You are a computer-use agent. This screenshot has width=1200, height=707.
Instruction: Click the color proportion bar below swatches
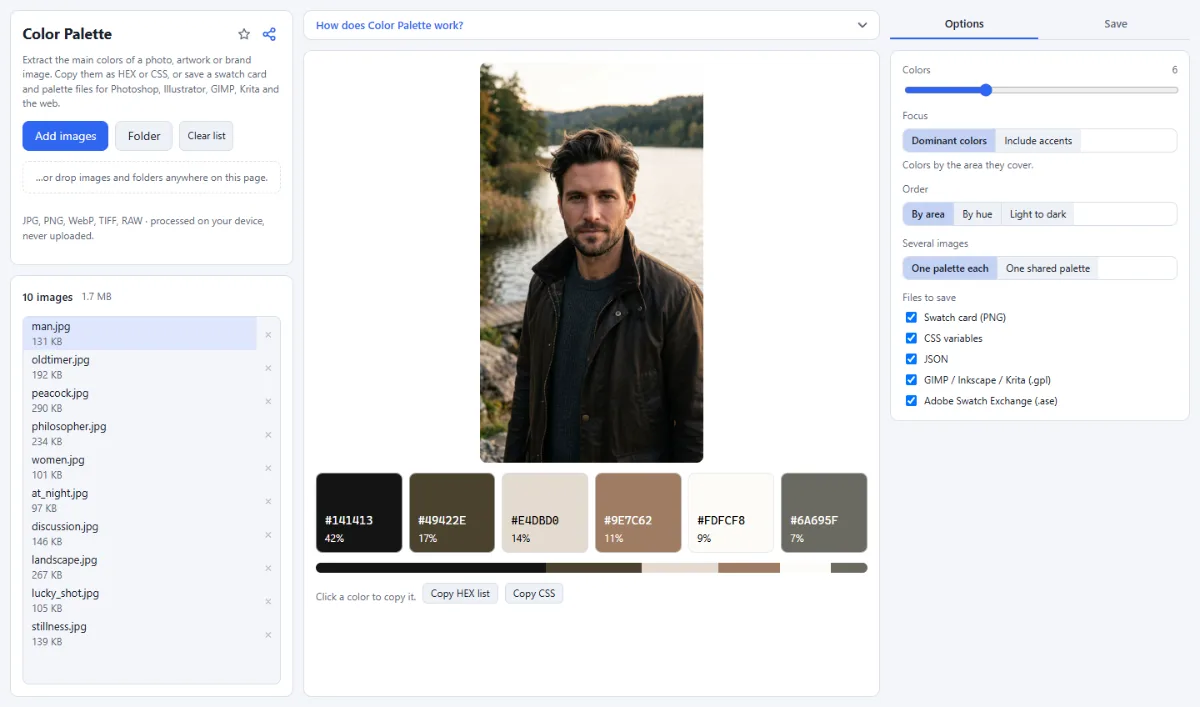click(x=591, y=568)
